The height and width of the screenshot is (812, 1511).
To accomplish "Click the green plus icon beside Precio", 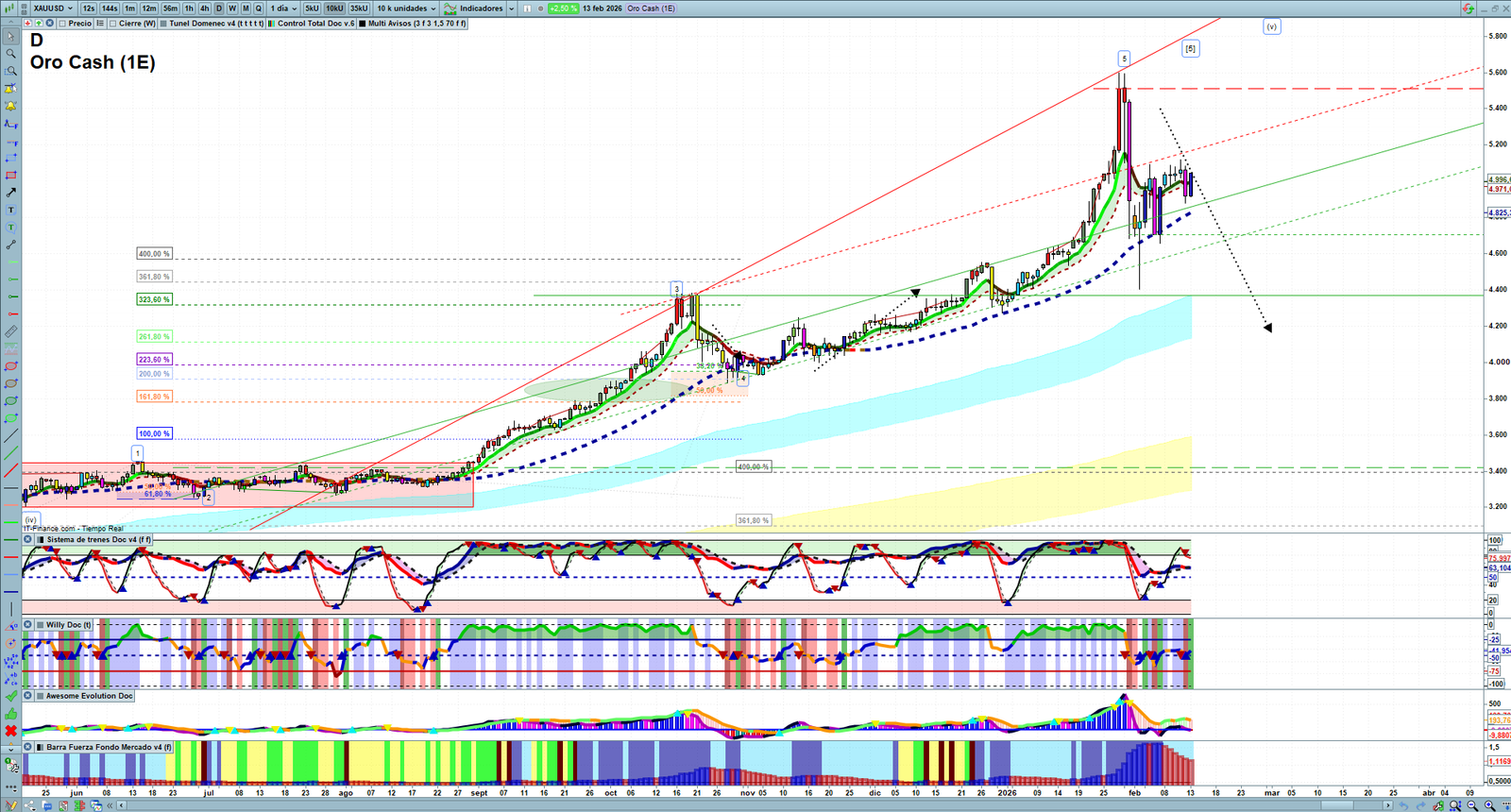I will (x=39, y=24).
